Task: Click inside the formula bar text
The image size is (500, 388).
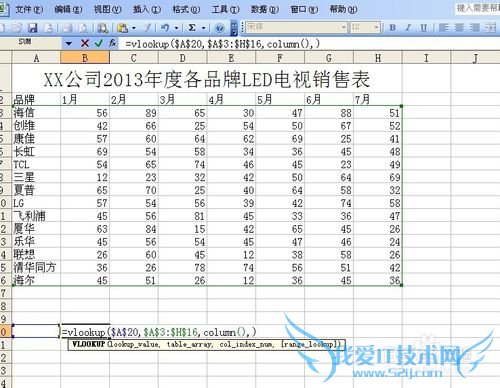Action: [x=223, y=44]
